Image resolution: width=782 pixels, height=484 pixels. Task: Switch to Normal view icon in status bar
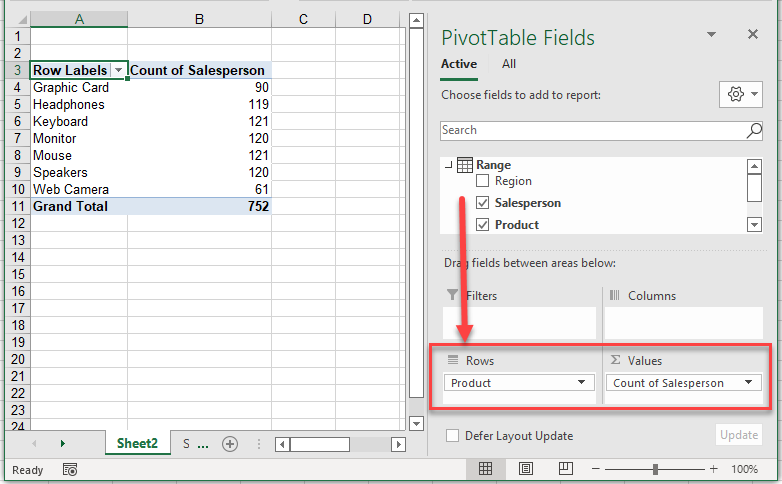485,469
